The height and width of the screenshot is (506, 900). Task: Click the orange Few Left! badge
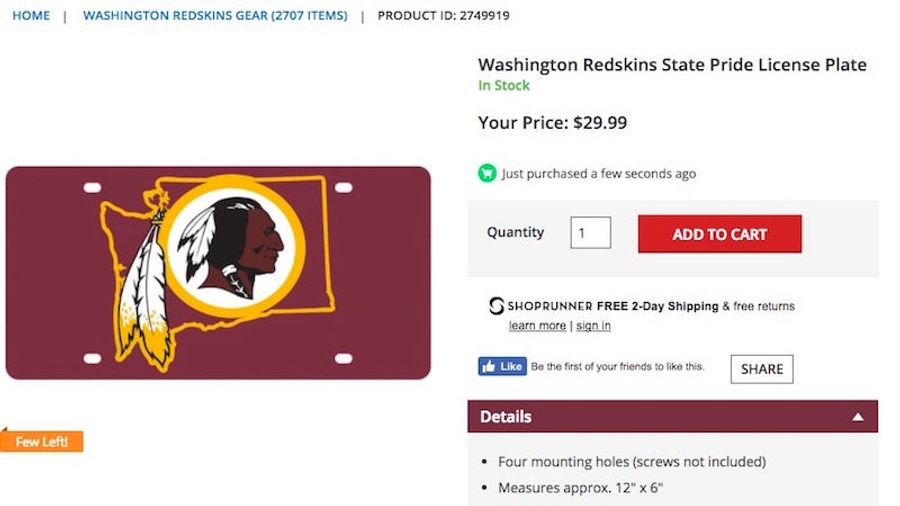(41, 441)
